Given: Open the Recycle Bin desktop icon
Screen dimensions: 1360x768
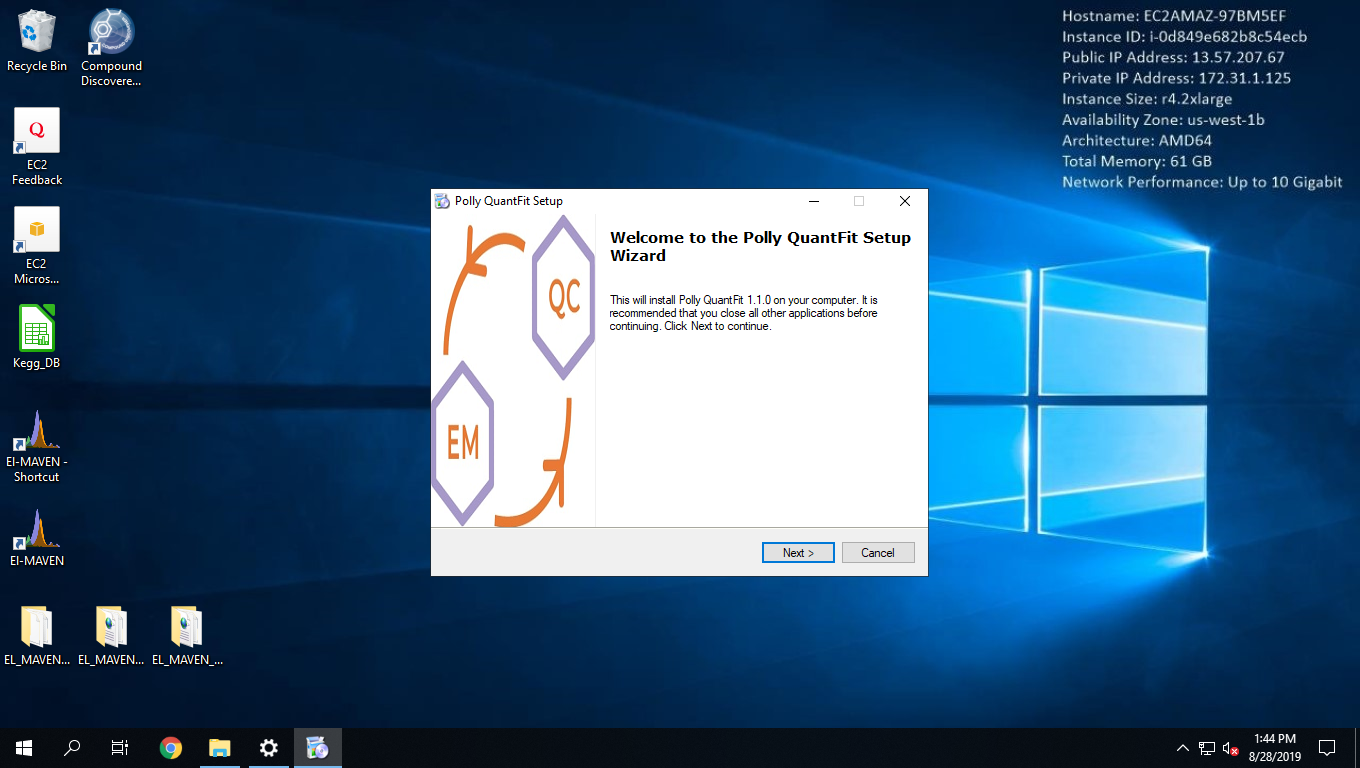Looking at the screenshot, I should pos(37,41).
